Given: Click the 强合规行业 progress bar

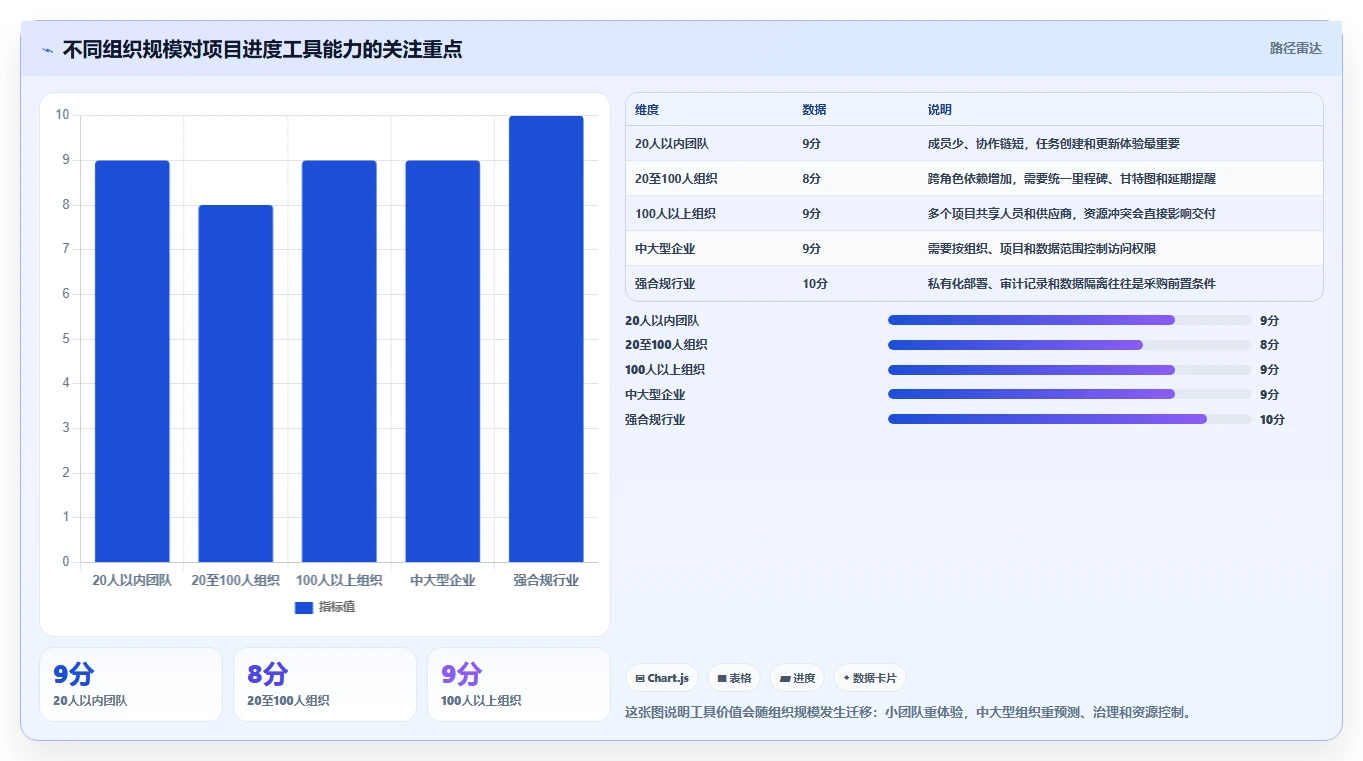Looking at the screenshot, I should [1070, 419].
